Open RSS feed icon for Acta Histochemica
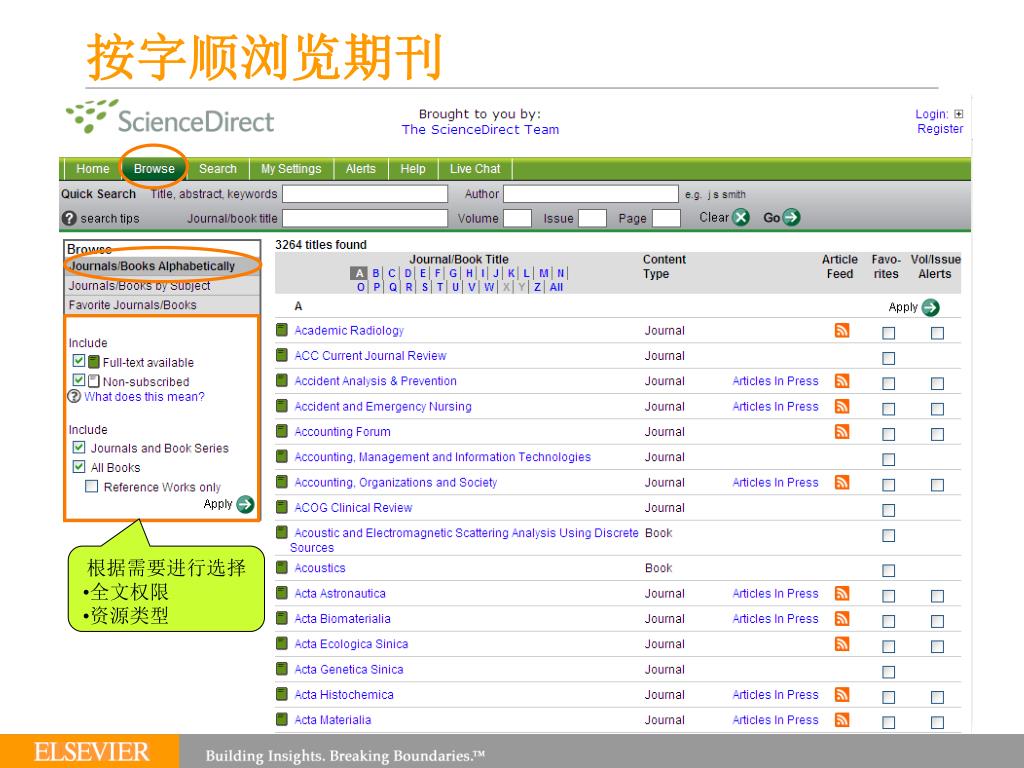The height and width of the screenshot is (768, 1024). pyautogui.click(x=842, y=694)
